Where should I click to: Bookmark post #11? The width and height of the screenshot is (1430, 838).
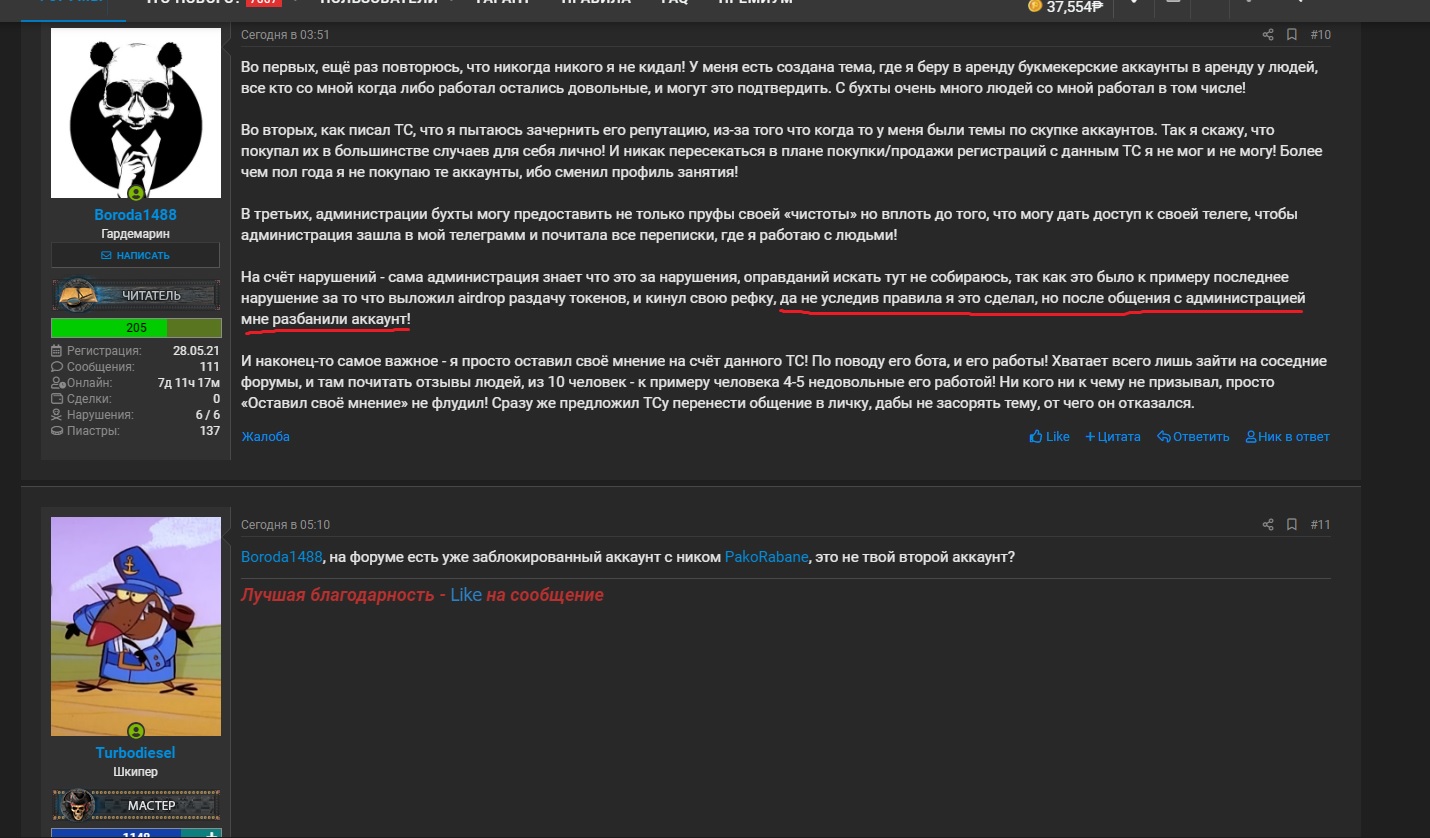click(1292, 525)
